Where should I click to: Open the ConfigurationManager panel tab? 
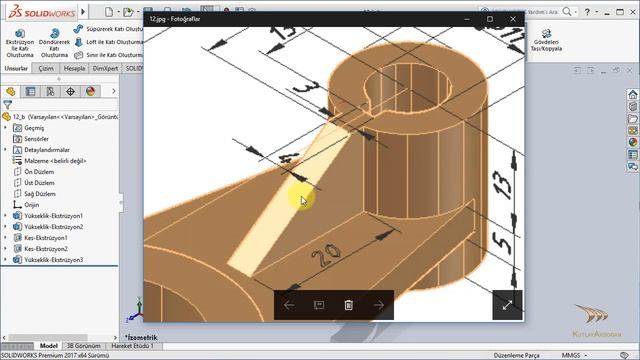click(x=51, y=91)
